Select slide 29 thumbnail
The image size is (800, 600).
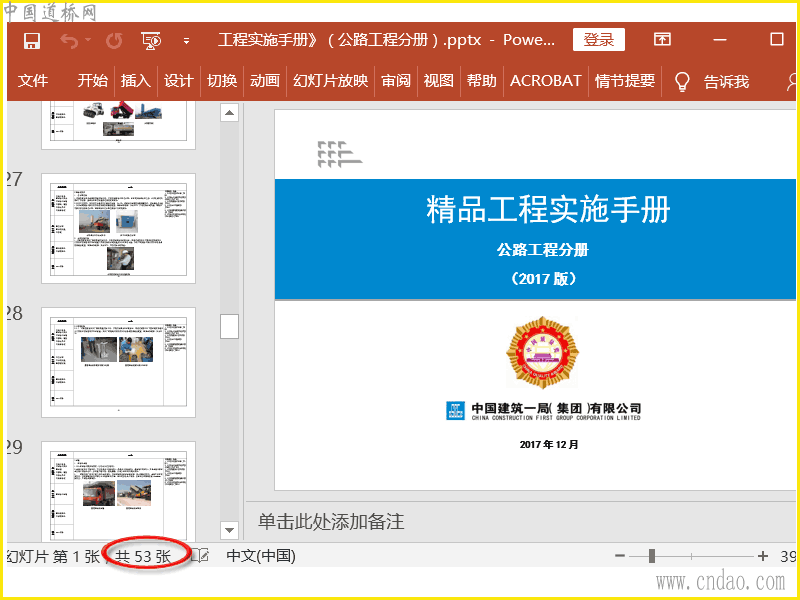[118, 491]
